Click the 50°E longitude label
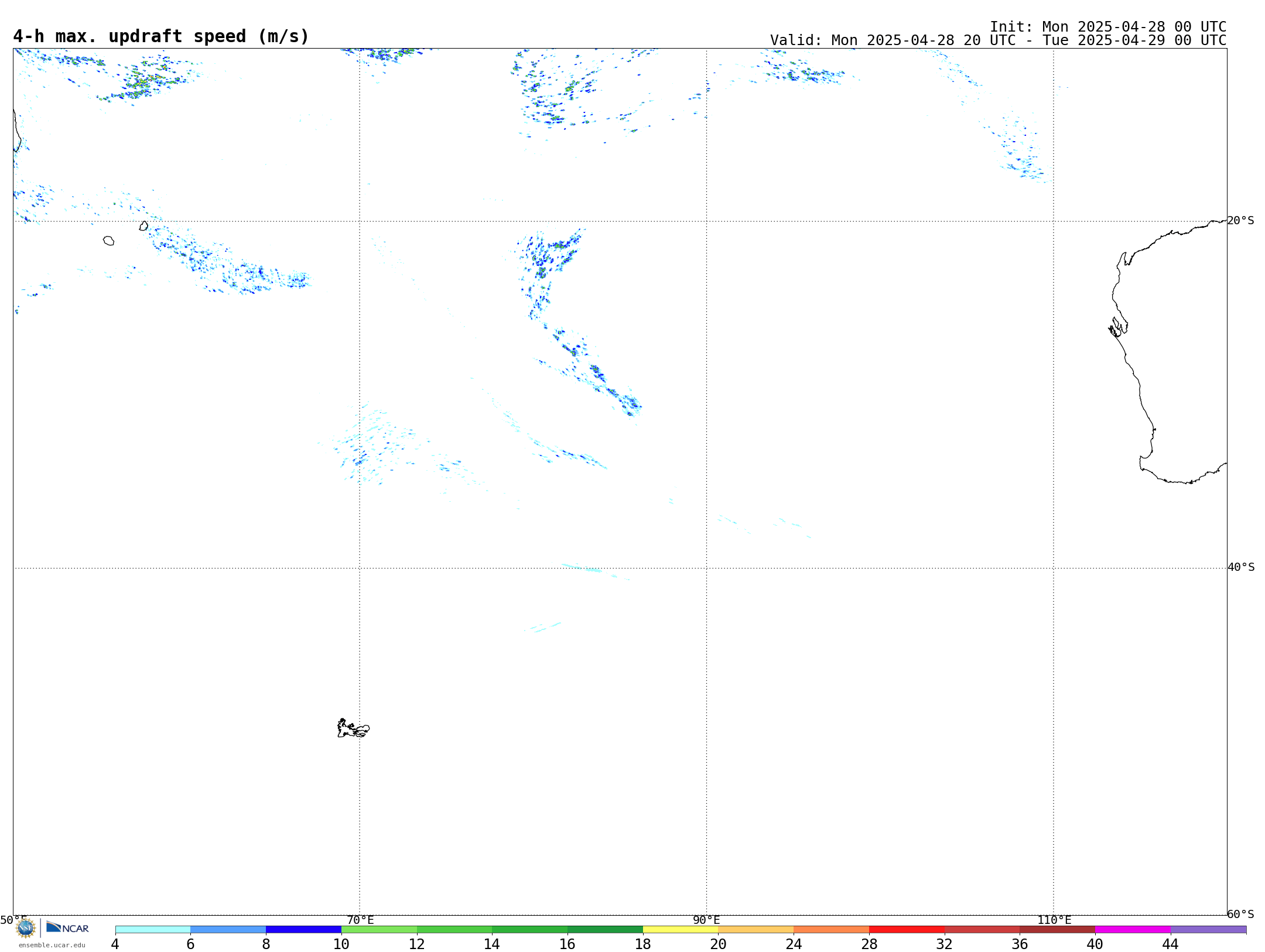This screenshot has width=1265, height=952. [13, 920]
